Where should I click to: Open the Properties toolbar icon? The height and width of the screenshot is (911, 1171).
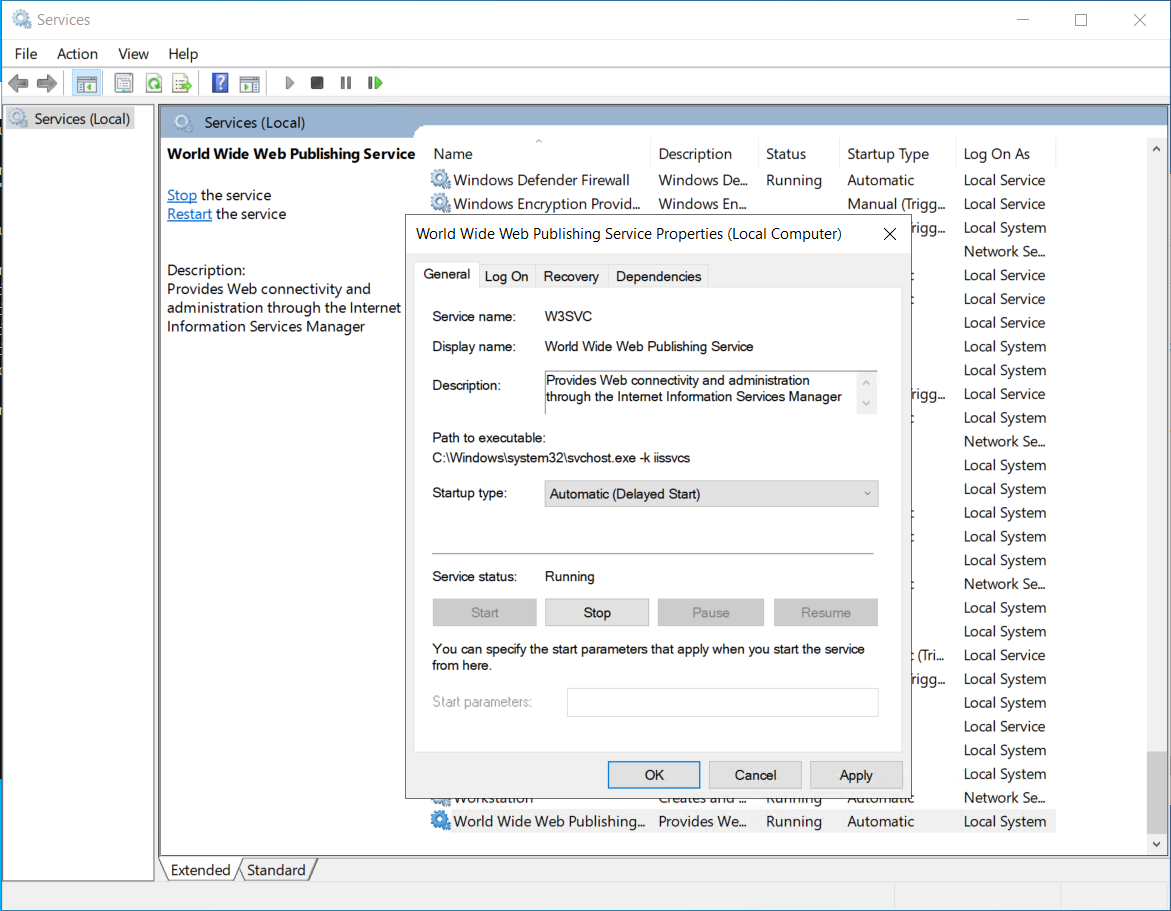[124, 83]
